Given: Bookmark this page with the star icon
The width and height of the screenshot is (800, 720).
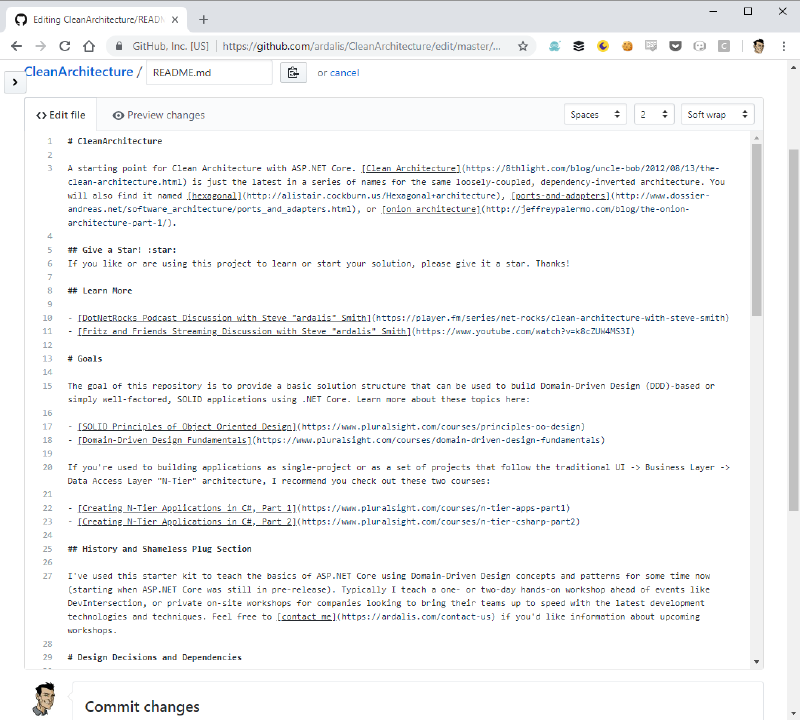Looking at the screenshot, I should [x=523, y=46].
